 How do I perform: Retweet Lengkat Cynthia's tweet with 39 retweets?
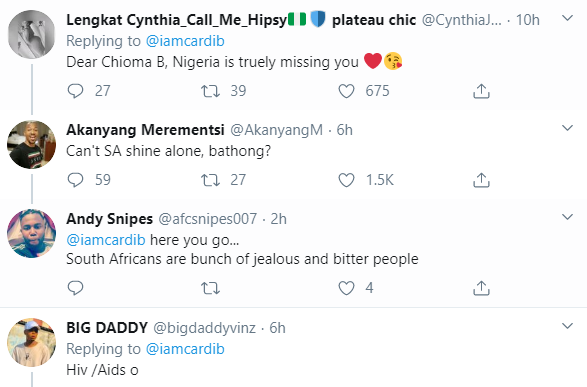(210, 91)
